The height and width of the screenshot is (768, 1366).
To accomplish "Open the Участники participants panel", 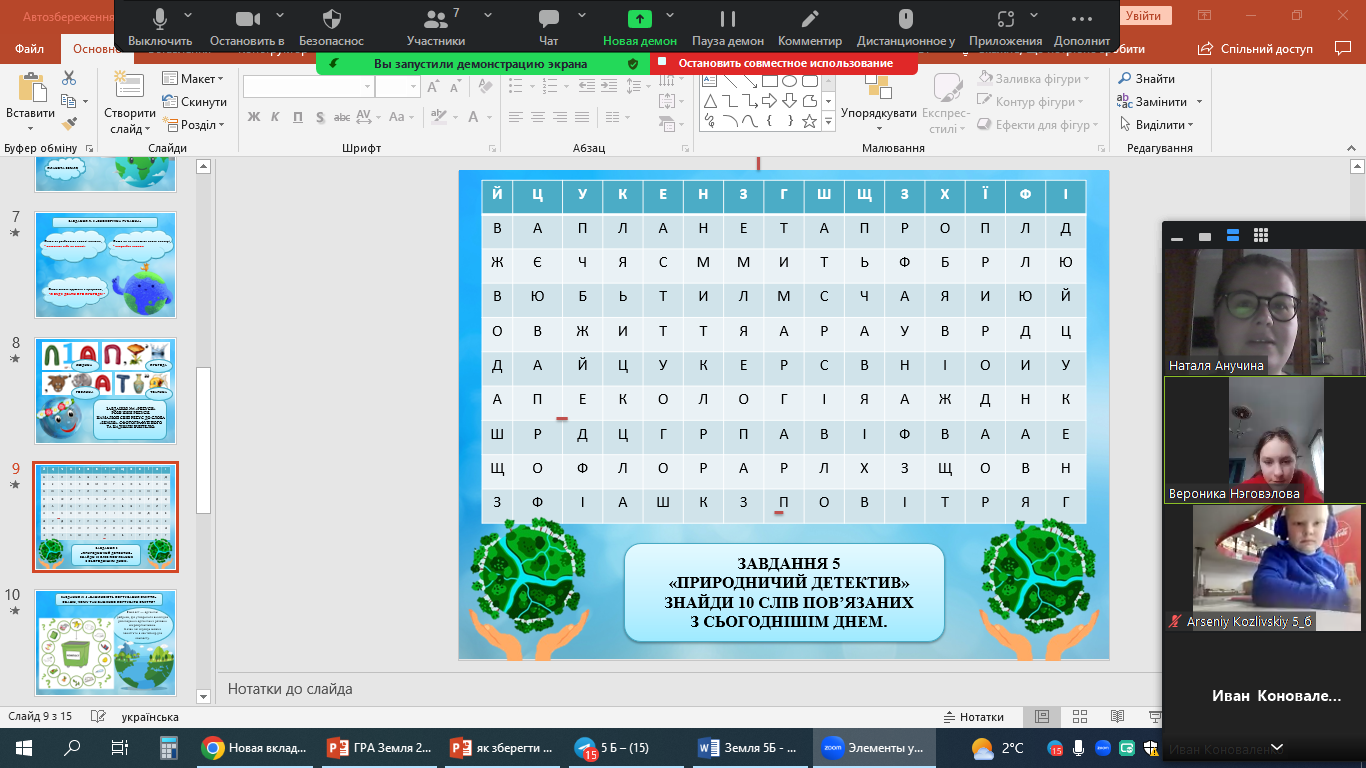I will (436, 25).
